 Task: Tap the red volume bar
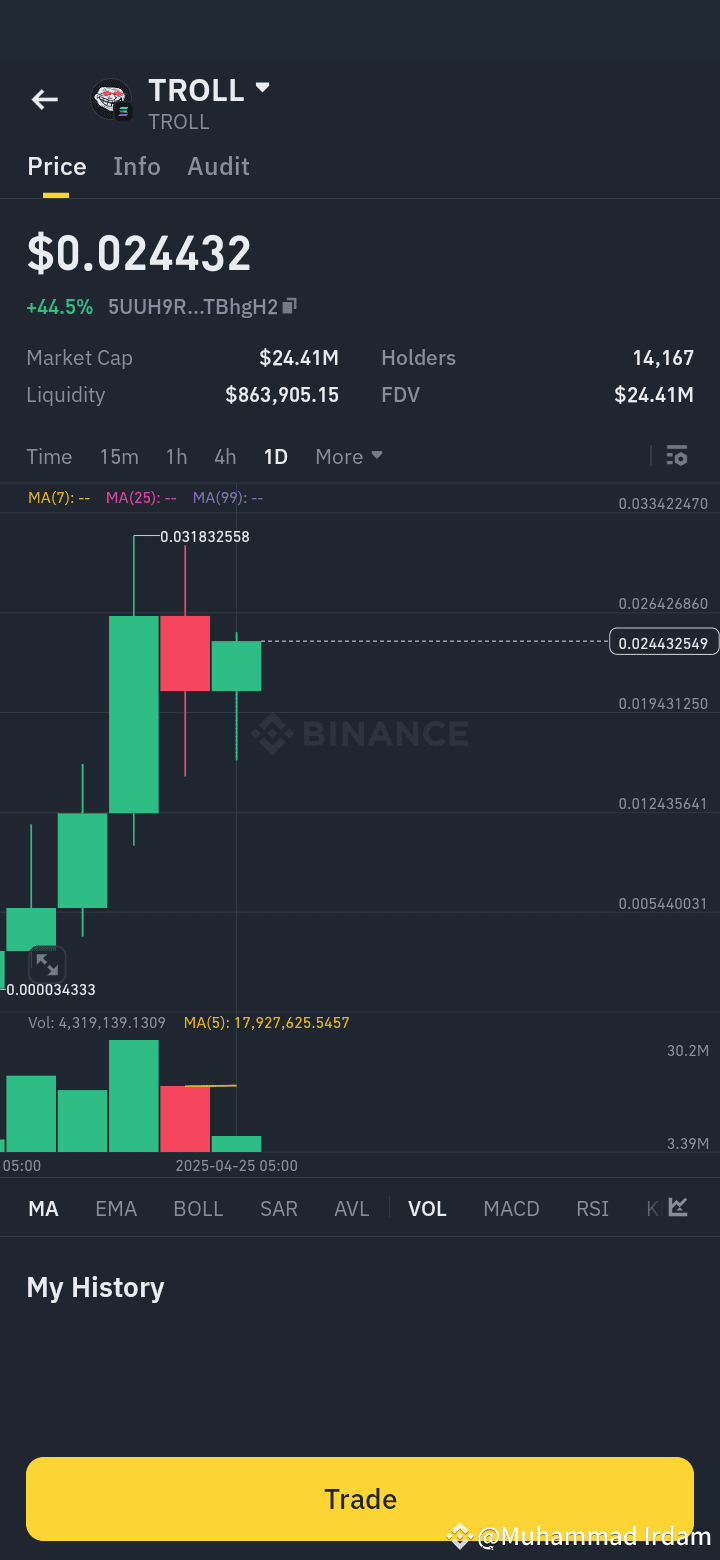185,1119
